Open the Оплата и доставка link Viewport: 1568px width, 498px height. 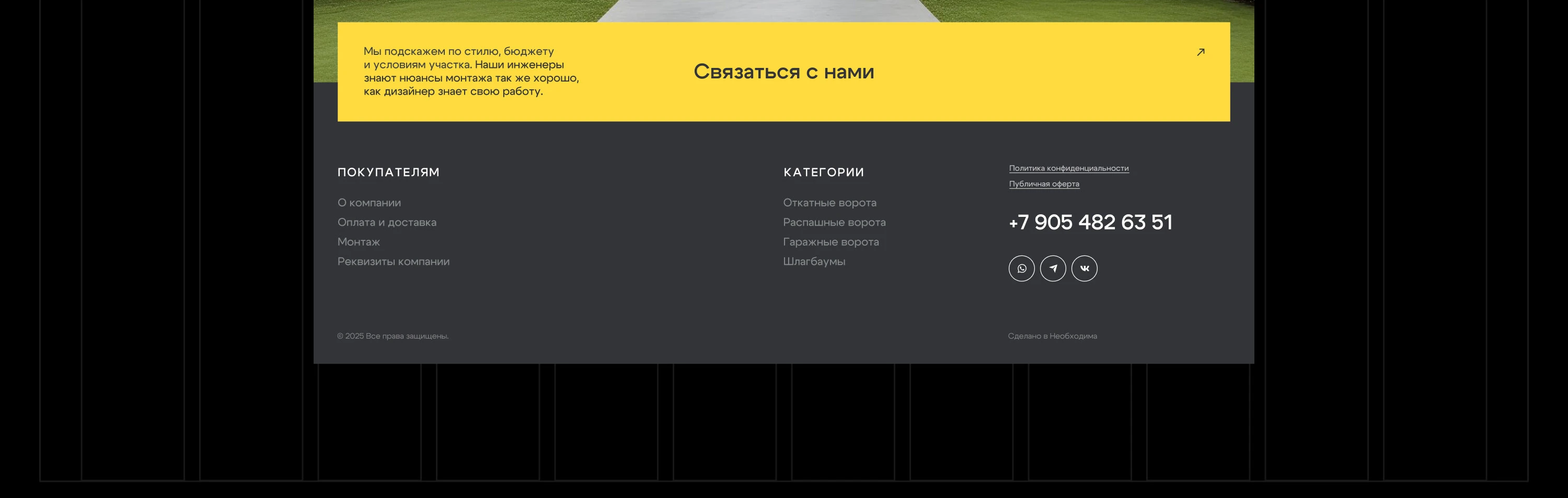click(387, 222)
